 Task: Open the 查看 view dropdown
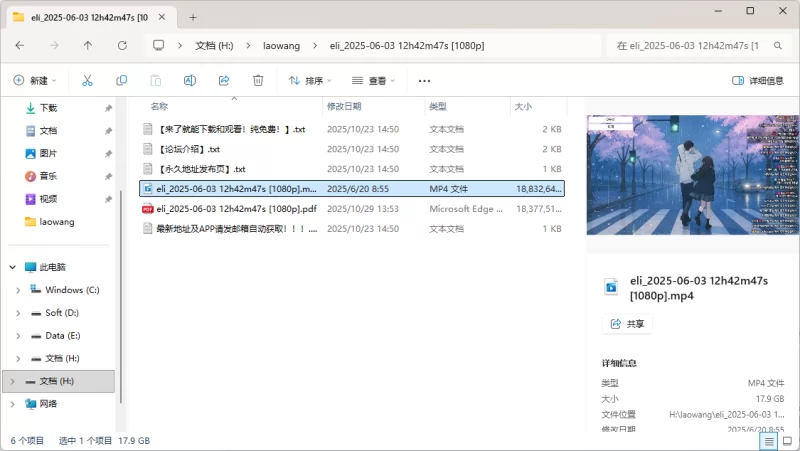(374, 80)
